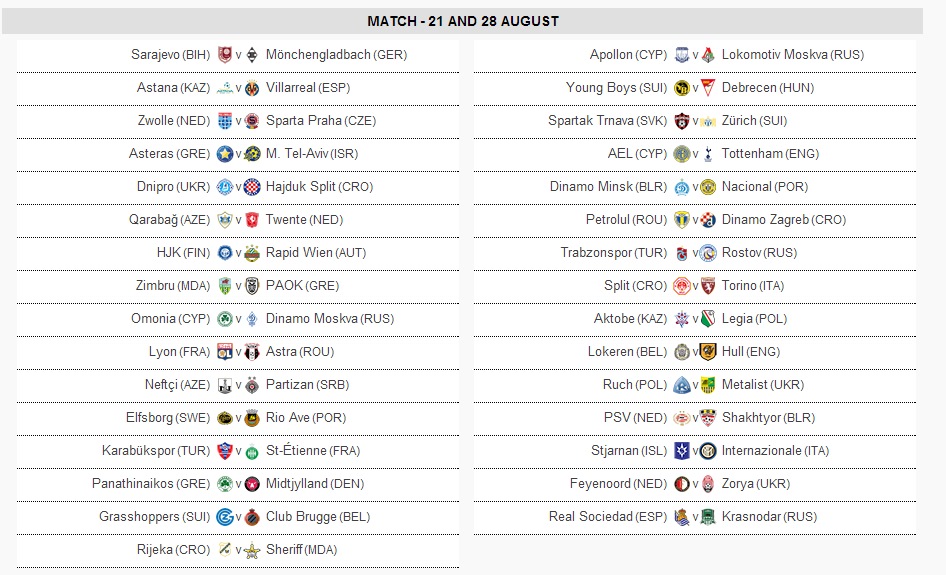The image size is (946, 575).
Task: Open the Karabükspor (TUR) team link
Action: [156, 451]
